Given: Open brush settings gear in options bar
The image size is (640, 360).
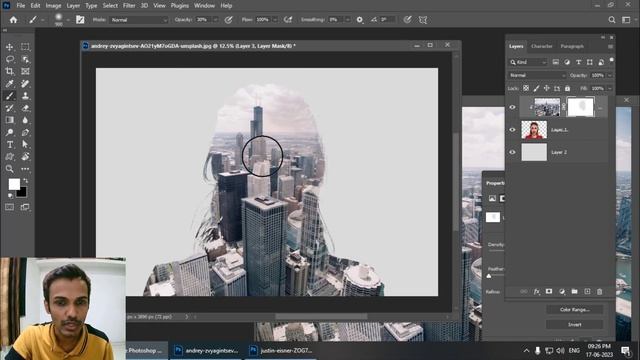Looking at the screenshot, I should tap(360, 20).
